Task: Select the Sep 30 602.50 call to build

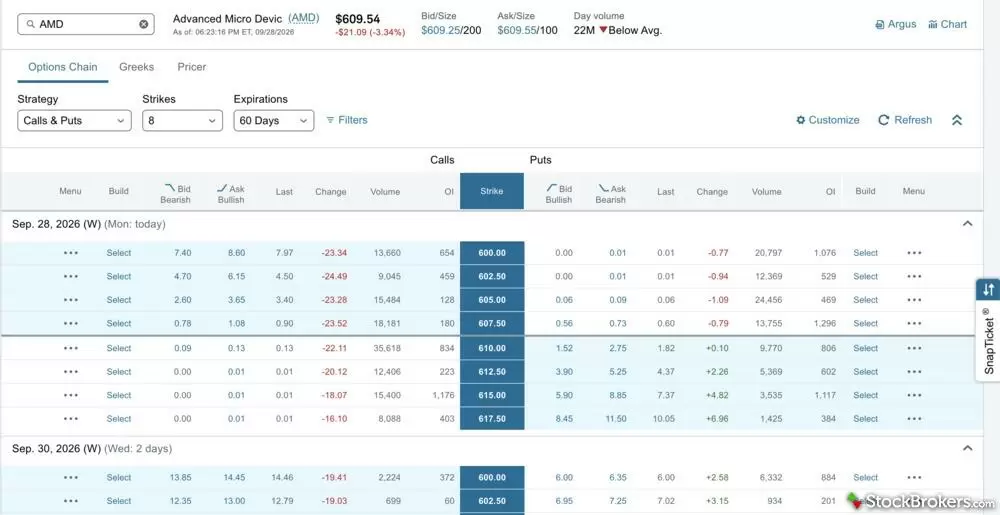Action: (x=119, y=501)
